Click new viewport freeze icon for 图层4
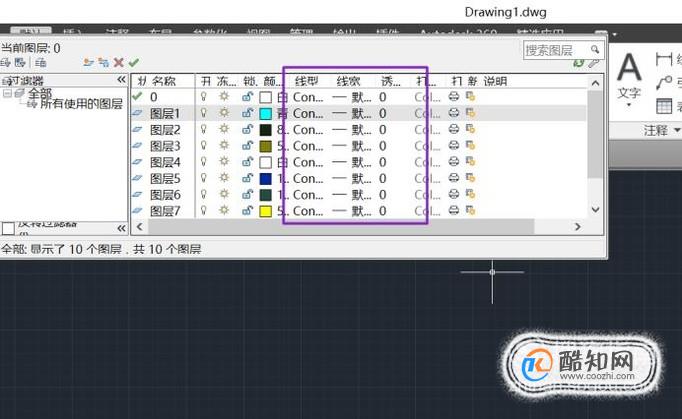This screenshot has height=419, width=682. [470, 161]
